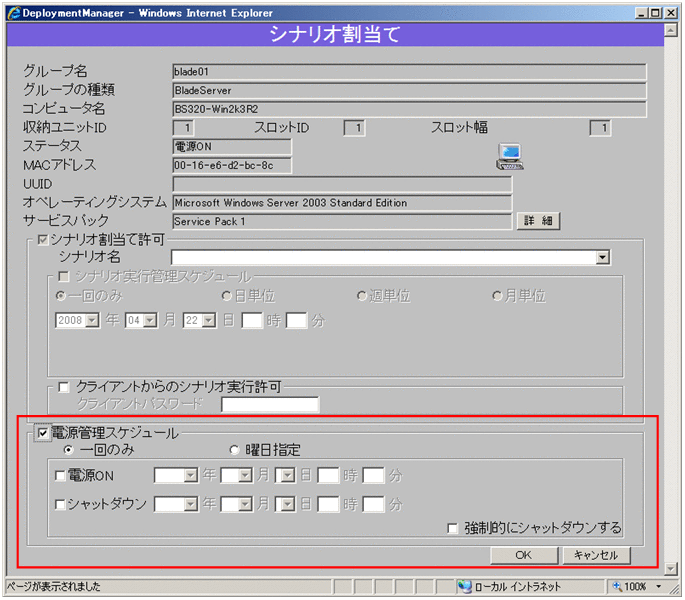Maximize the DeploymentManager window
Image resolution: width=685 pixels, height=600 pixels.
point(655,13)
